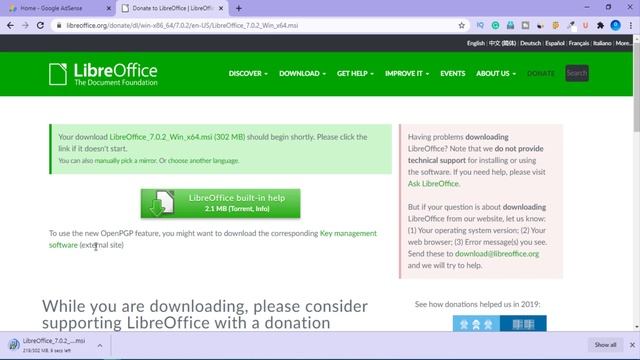Open Chrome's three-dot menu
This screenshot has height=360, width=640.
click(x=631, y=25)
